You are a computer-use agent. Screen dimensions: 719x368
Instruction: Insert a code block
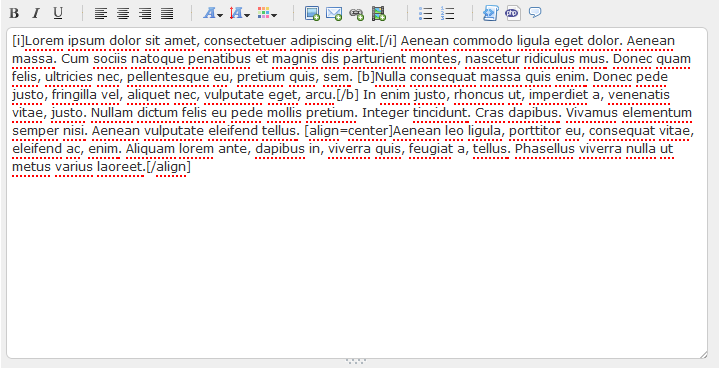490,13
